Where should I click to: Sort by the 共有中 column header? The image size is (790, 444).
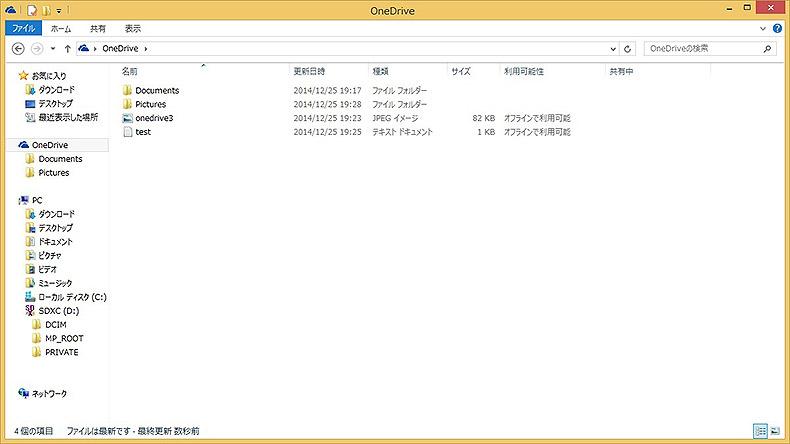(621, 72)
